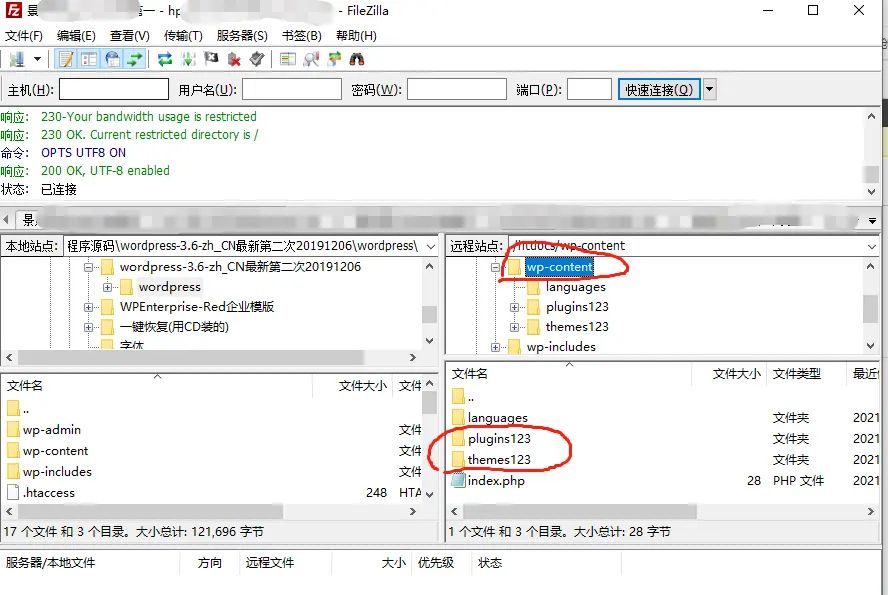Toggle processing of the transfer queue
The height and width of the screenshot is (595, 888).
(x=188, y=59)
